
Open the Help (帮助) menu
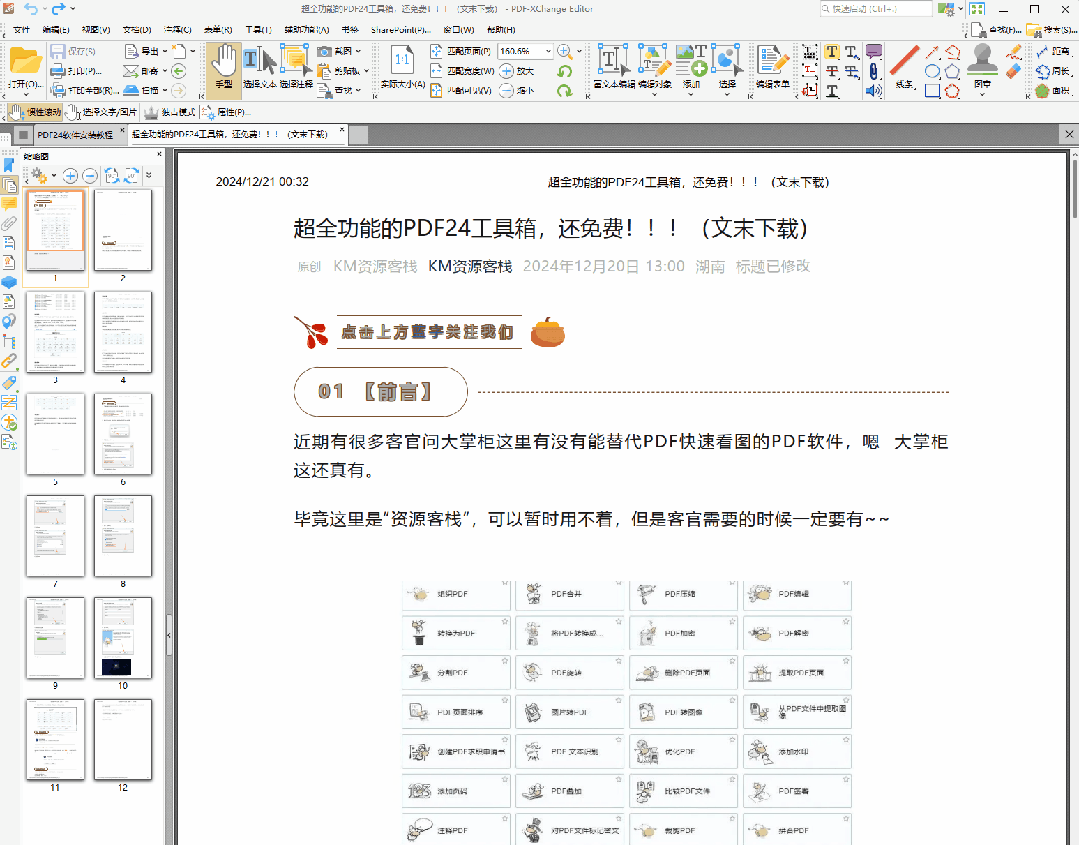[501, 30]
